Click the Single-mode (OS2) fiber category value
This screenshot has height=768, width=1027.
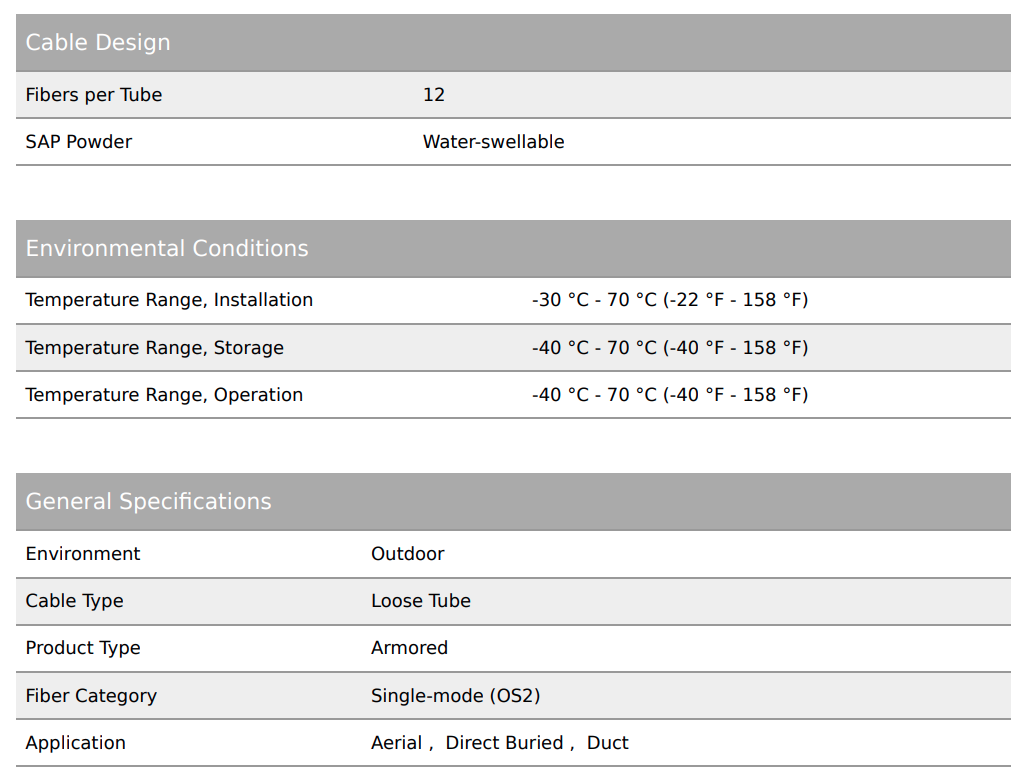coord(455,696)
